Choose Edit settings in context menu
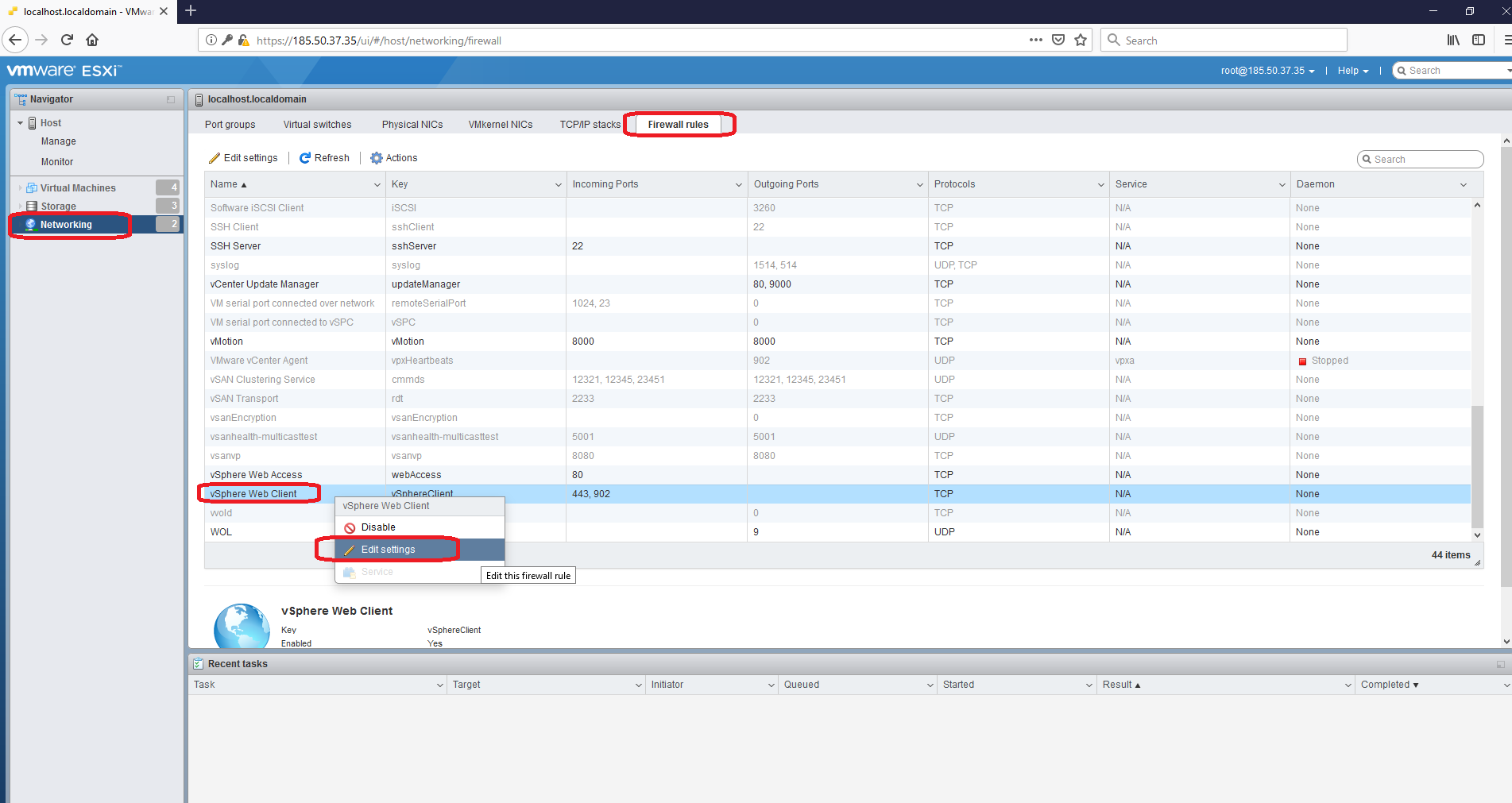The image size is (1512, 803). coord(420,550)
